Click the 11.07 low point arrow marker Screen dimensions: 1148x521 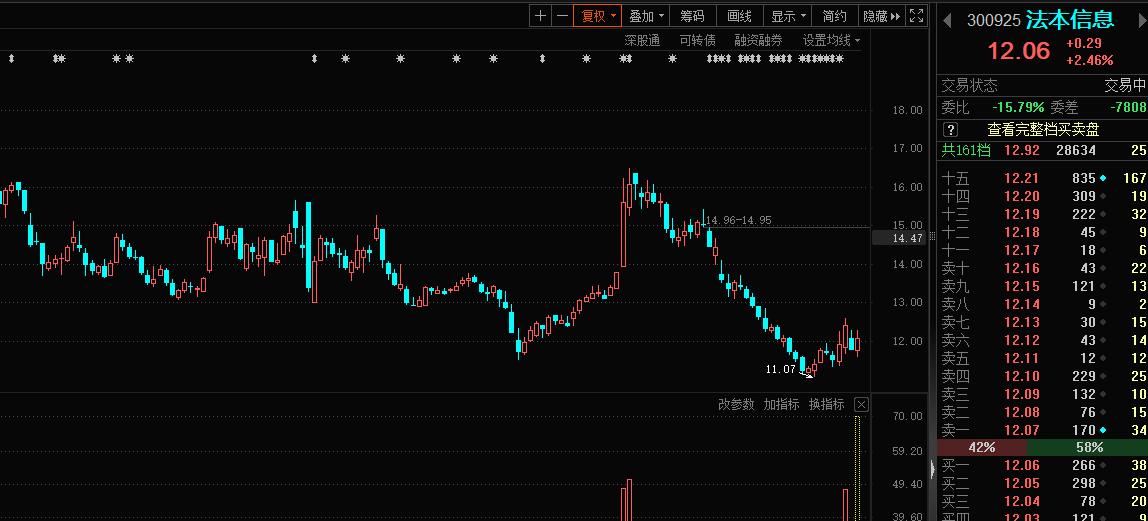806,373
